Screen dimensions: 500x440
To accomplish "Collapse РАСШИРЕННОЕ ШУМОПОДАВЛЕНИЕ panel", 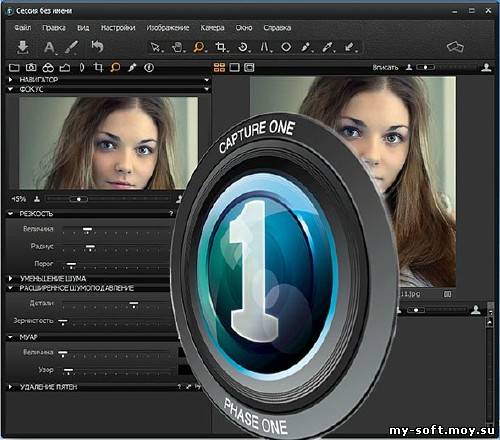I will point(10,288).
